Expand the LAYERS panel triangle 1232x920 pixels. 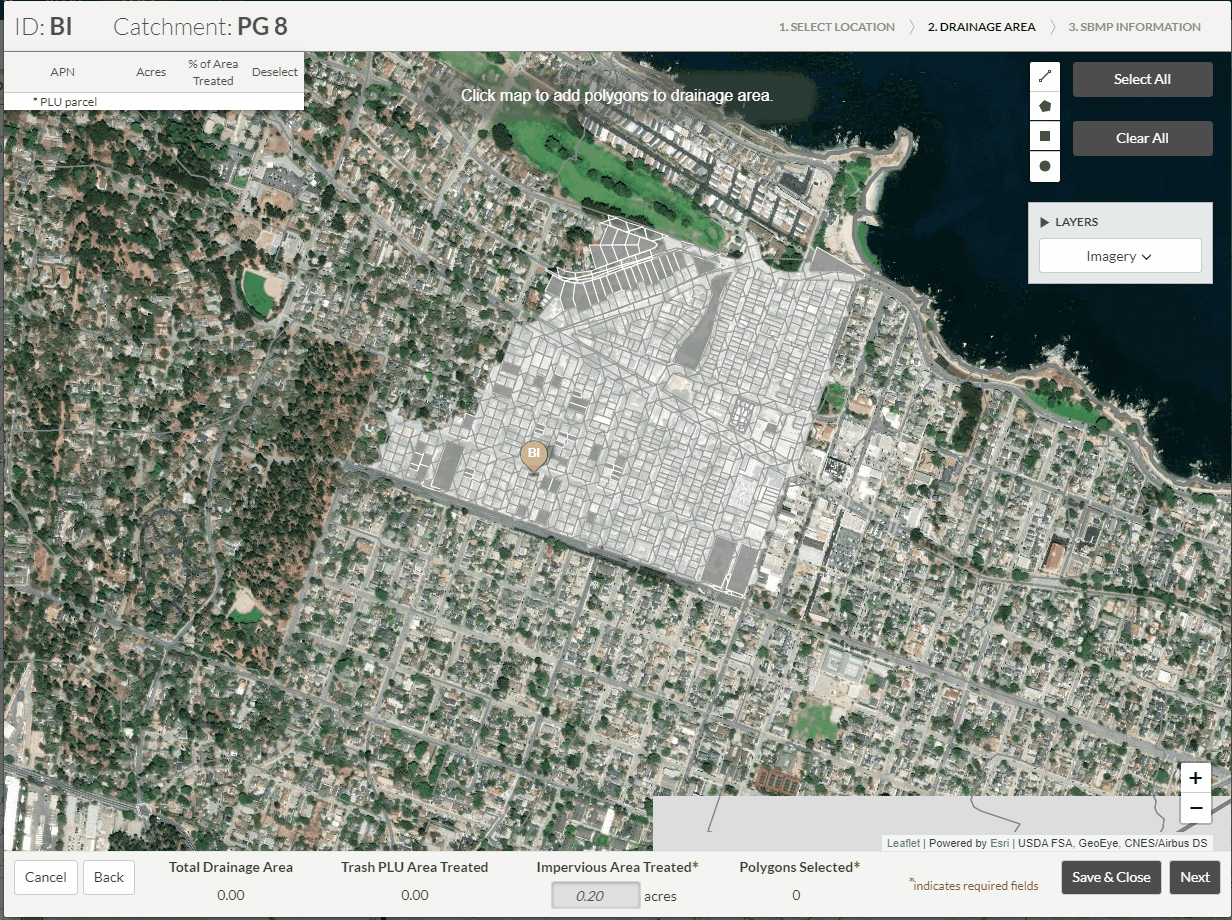click(1045, 222)
